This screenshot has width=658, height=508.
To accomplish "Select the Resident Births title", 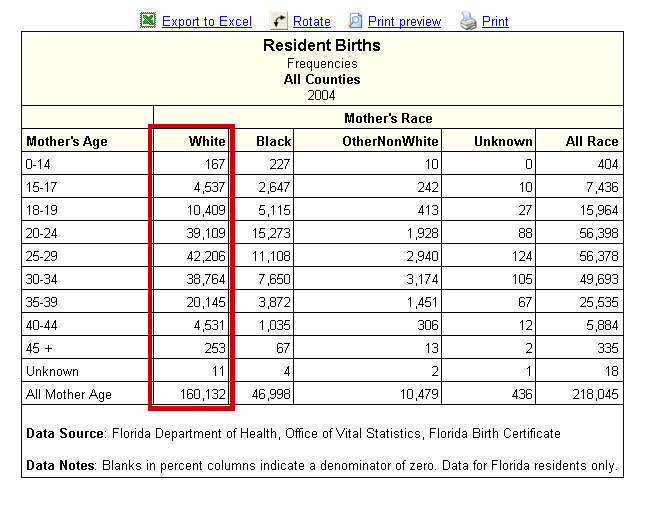I will pyautogui.click(x=322, y=45).
